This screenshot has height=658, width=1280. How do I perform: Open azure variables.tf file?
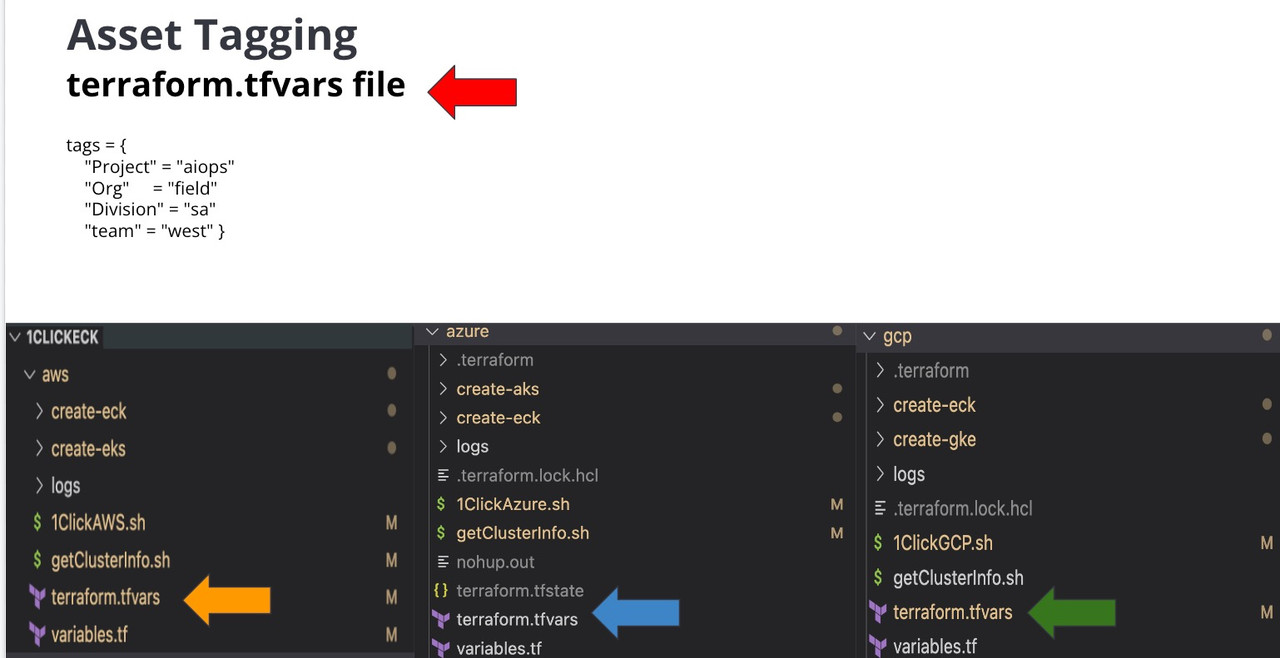[x=499, y=648]
